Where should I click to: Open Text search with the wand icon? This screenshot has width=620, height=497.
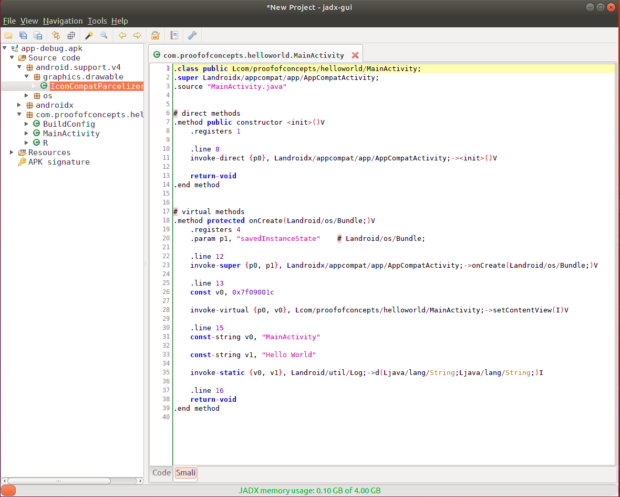(x=89, y=35)
